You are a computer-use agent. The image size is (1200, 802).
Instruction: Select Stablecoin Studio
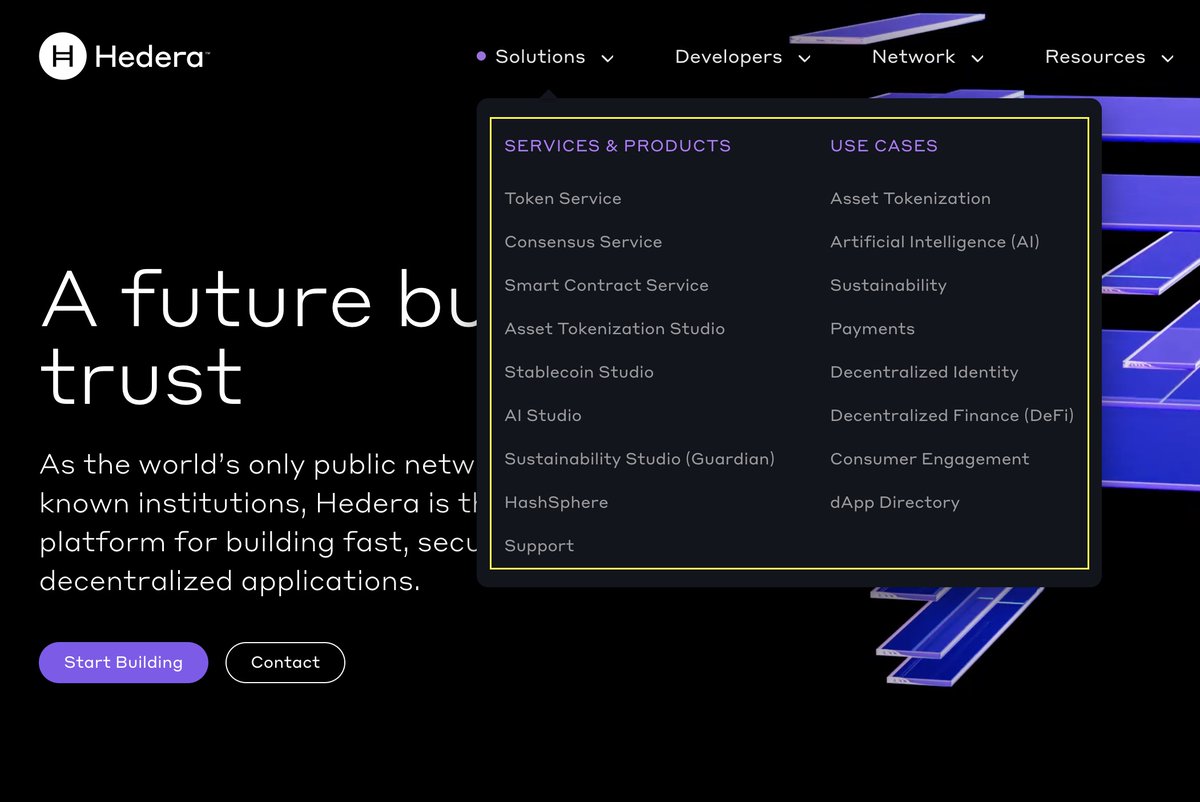(579, 372)
